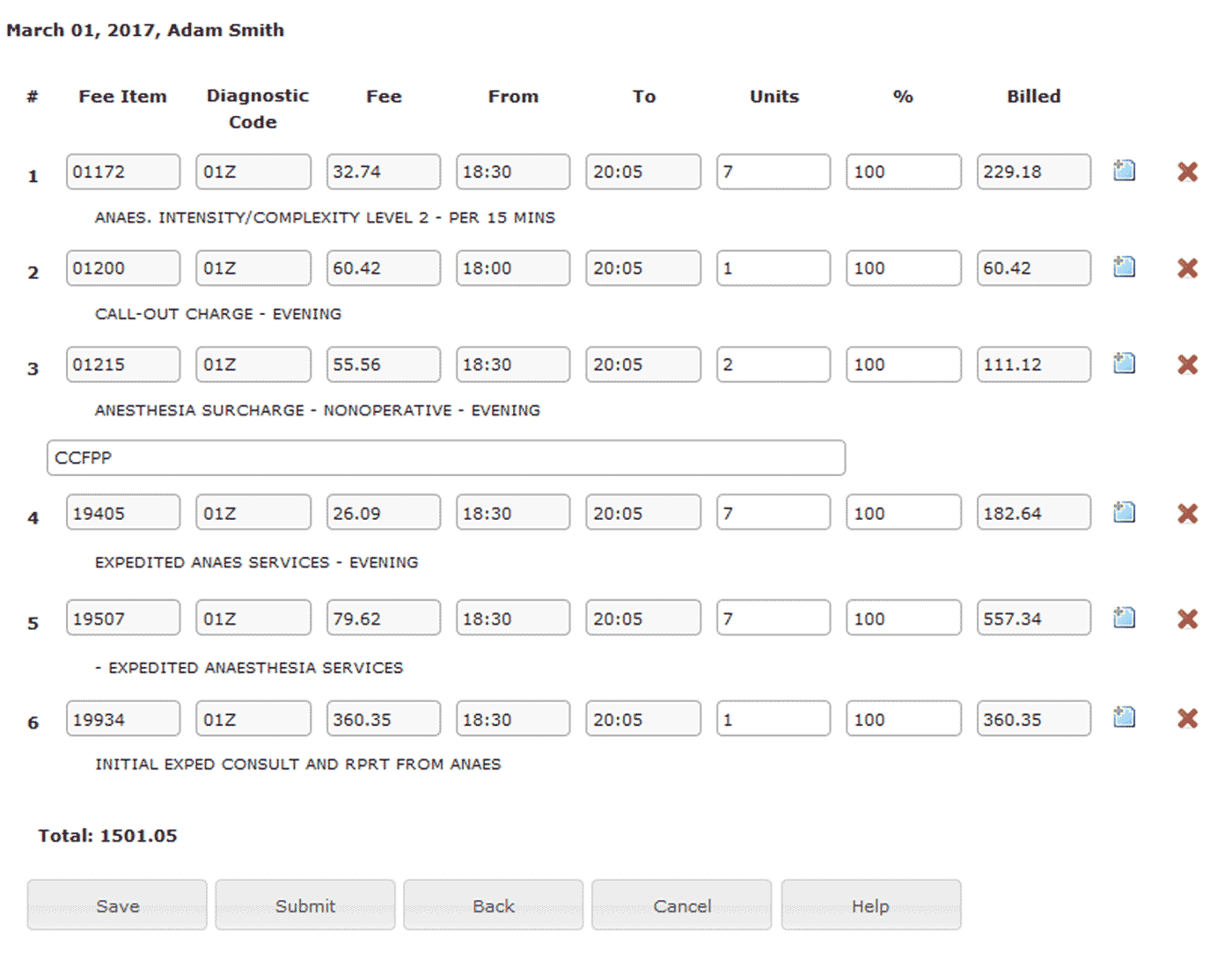Delete row 6 initial exped consult

click(1187, 719)
